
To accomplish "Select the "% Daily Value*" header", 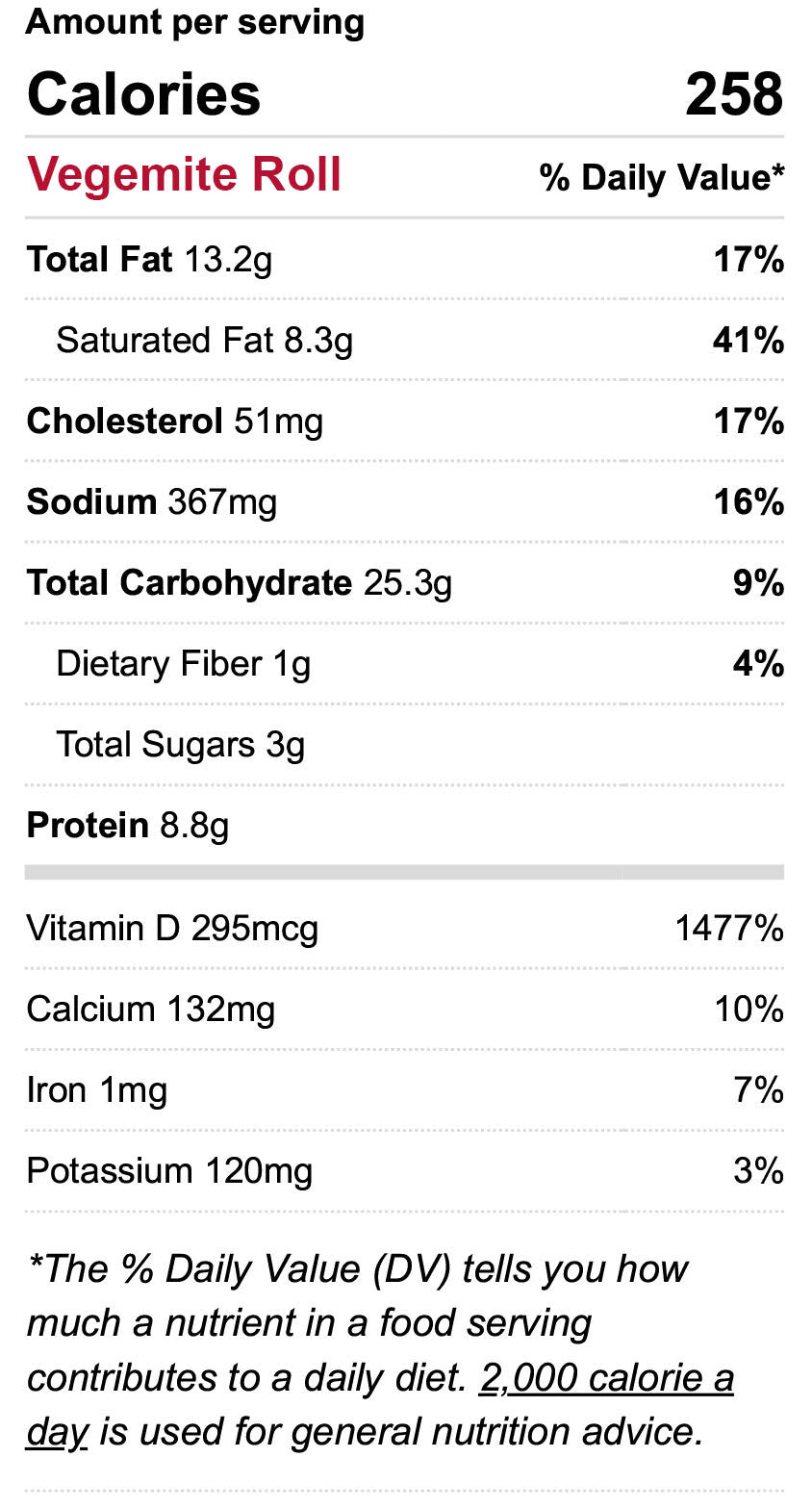I will [661, 177].
